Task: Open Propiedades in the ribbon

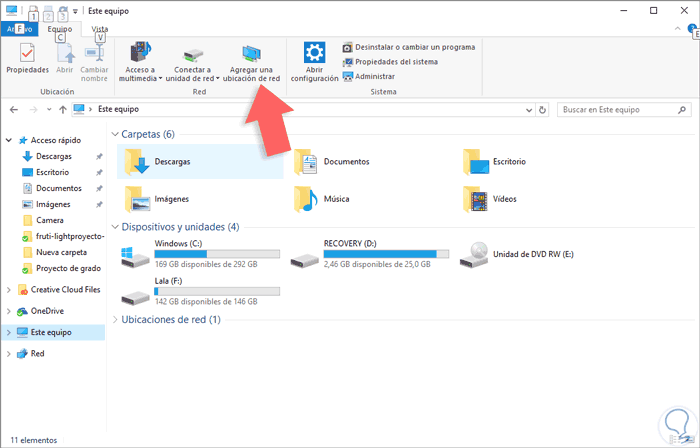Action: (27, 58)
